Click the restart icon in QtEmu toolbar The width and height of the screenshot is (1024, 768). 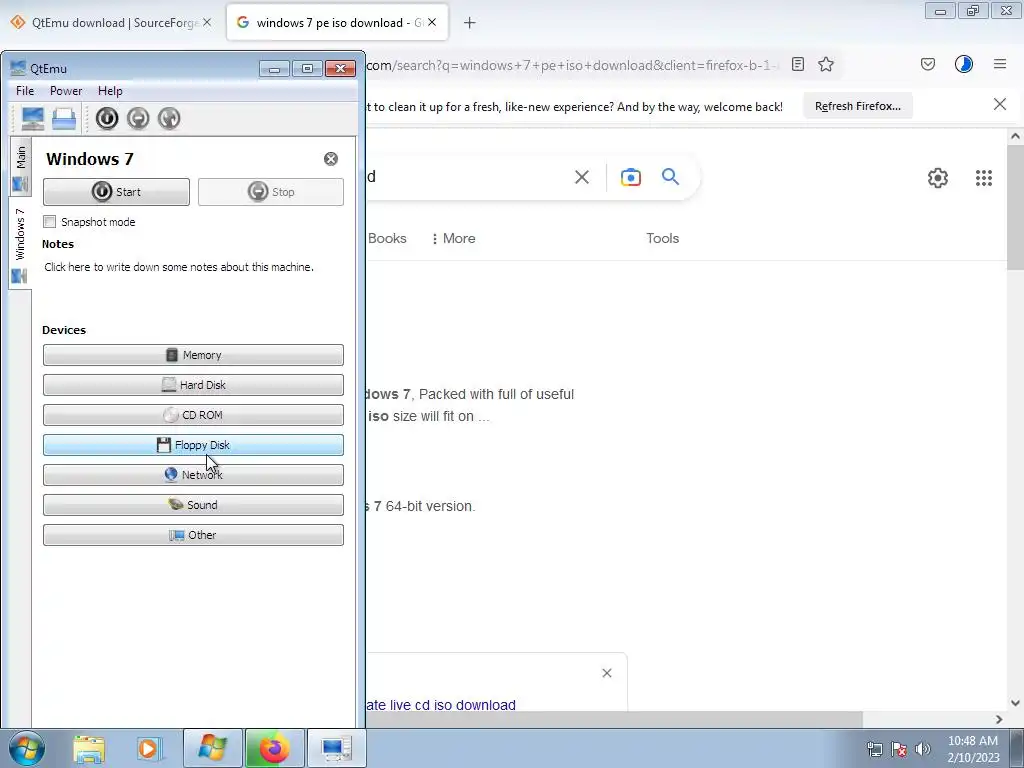[x=169, y=118]
